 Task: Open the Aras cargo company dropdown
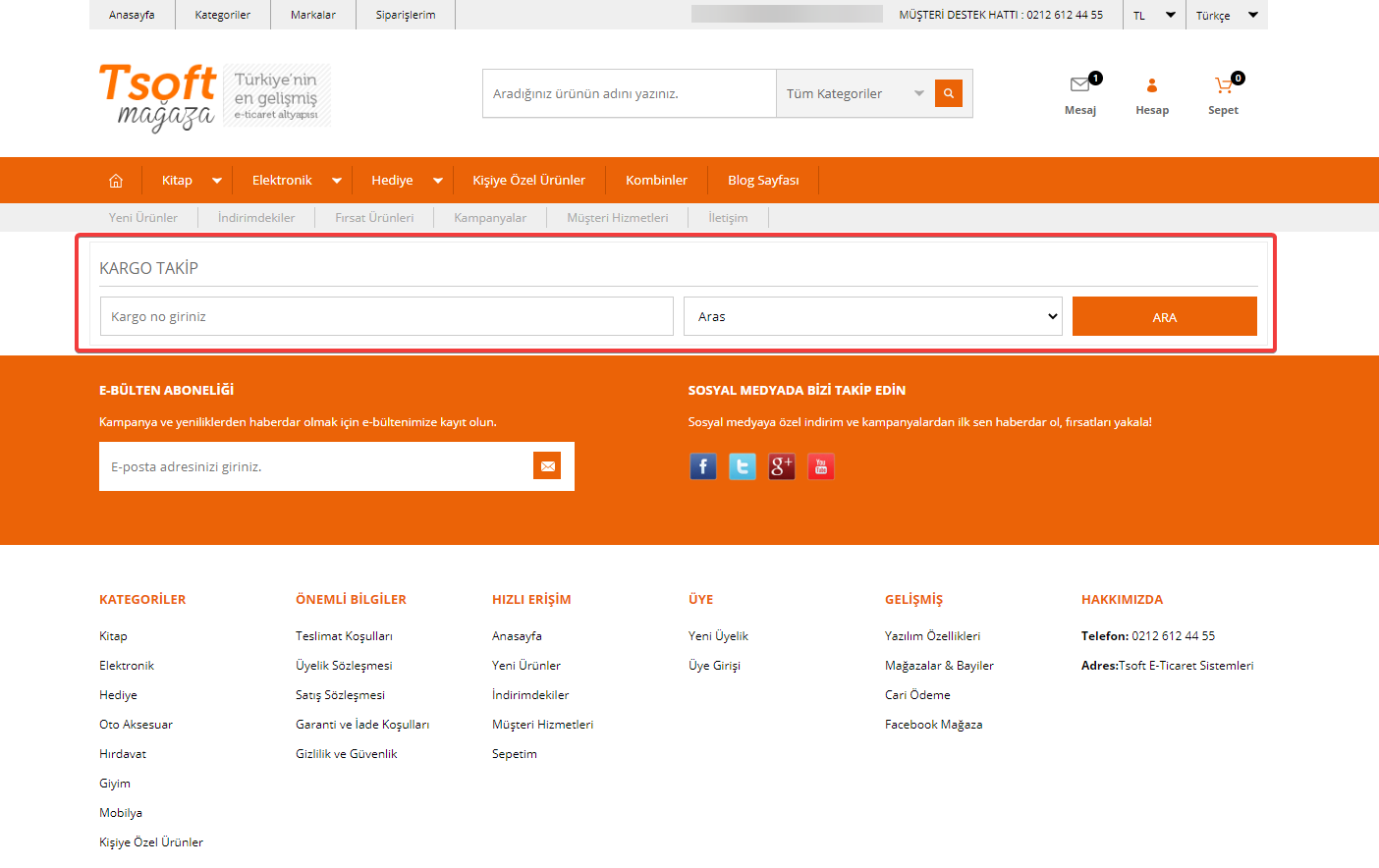(873, 316)
